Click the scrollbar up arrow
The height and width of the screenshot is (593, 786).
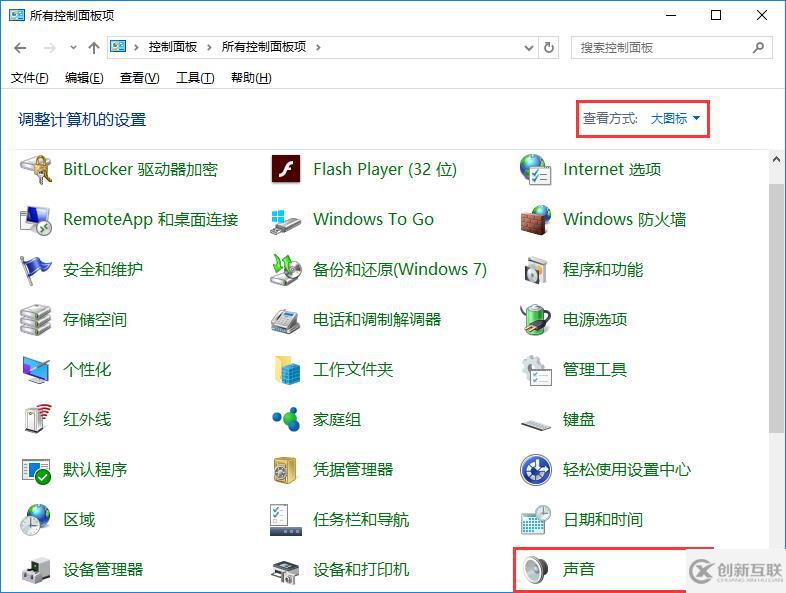click(776, 159)
